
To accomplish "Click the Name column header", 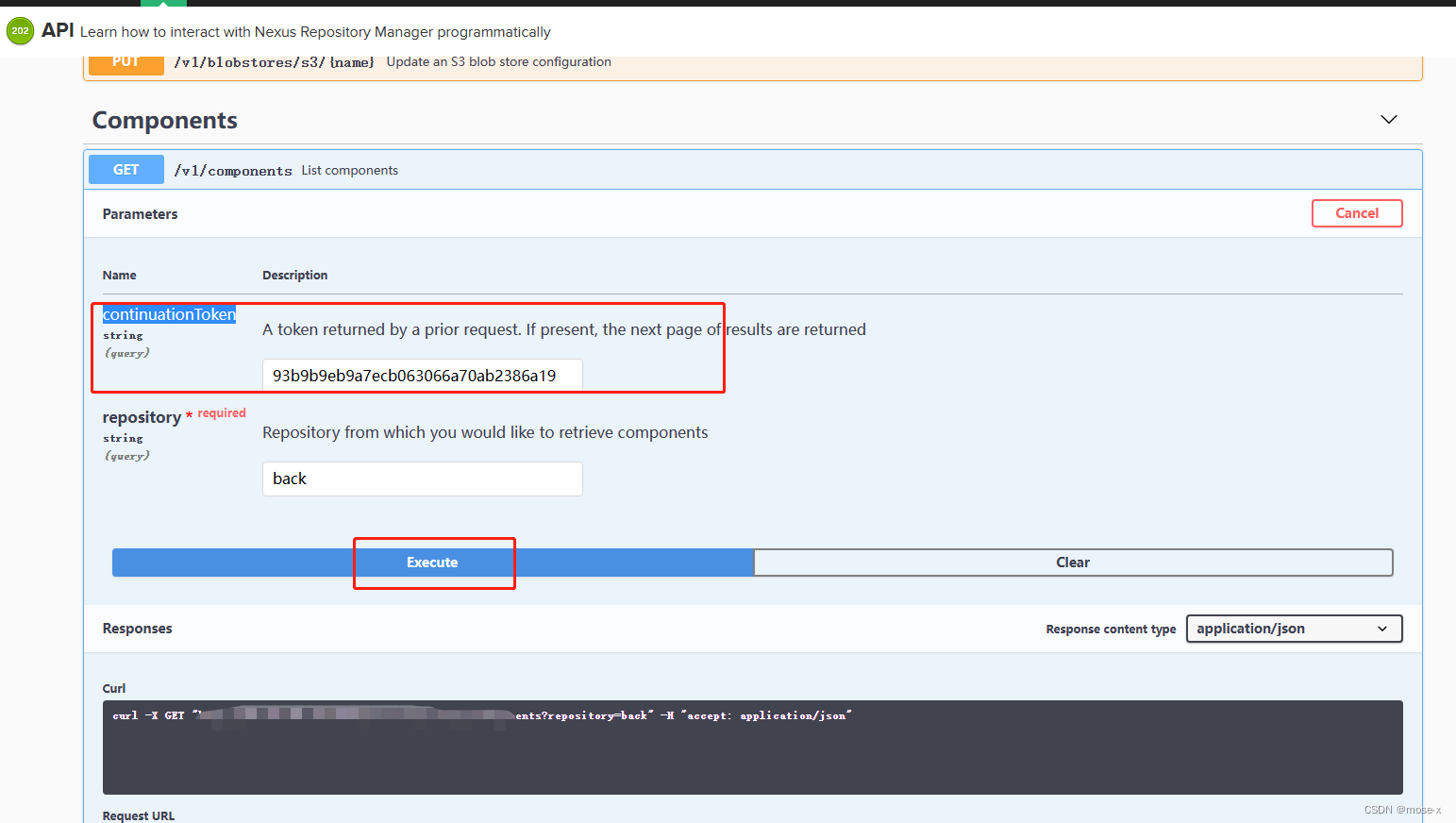I will pos(120,276).
